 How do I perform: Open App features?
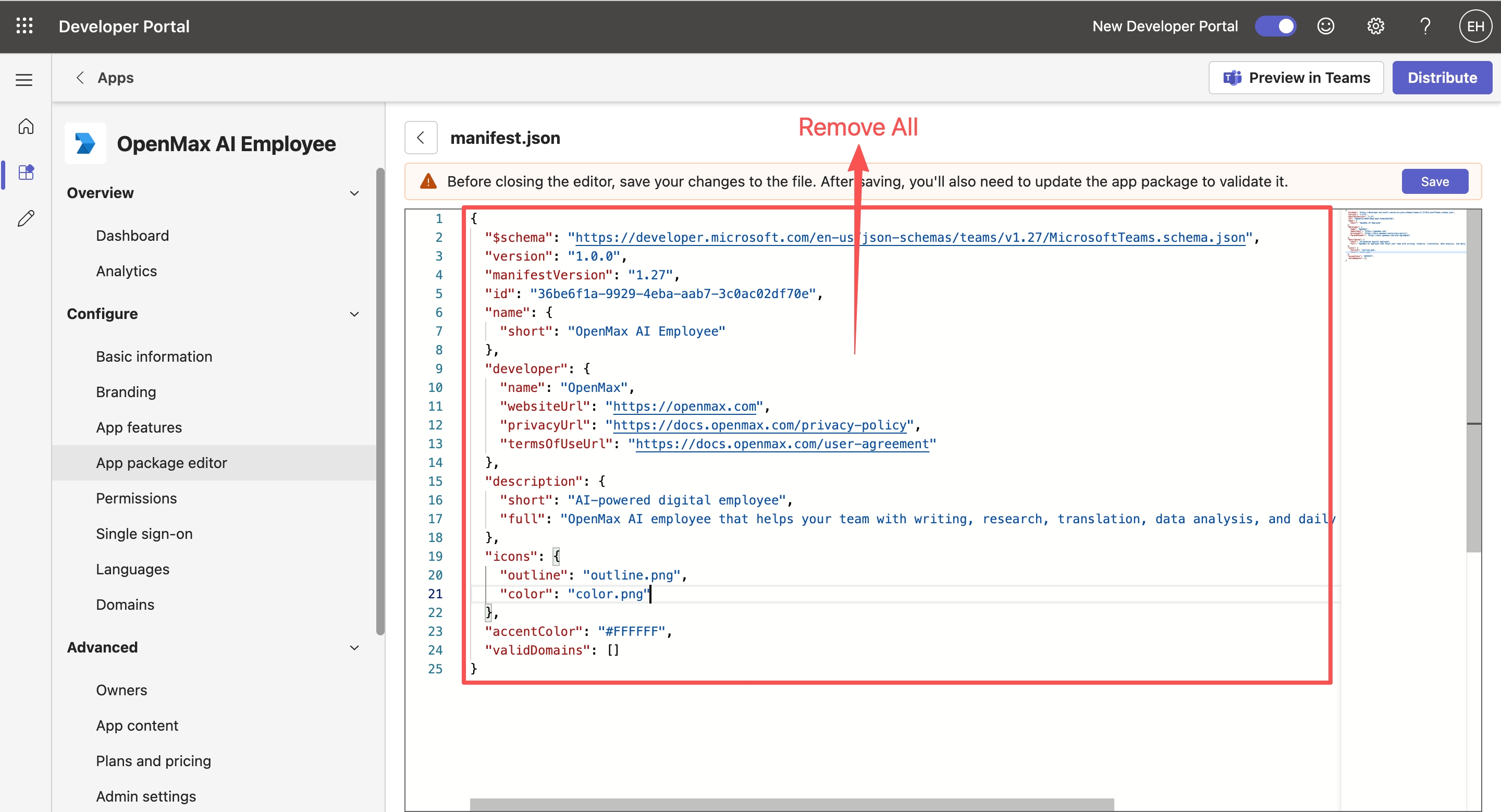click(x=139, y=427)
